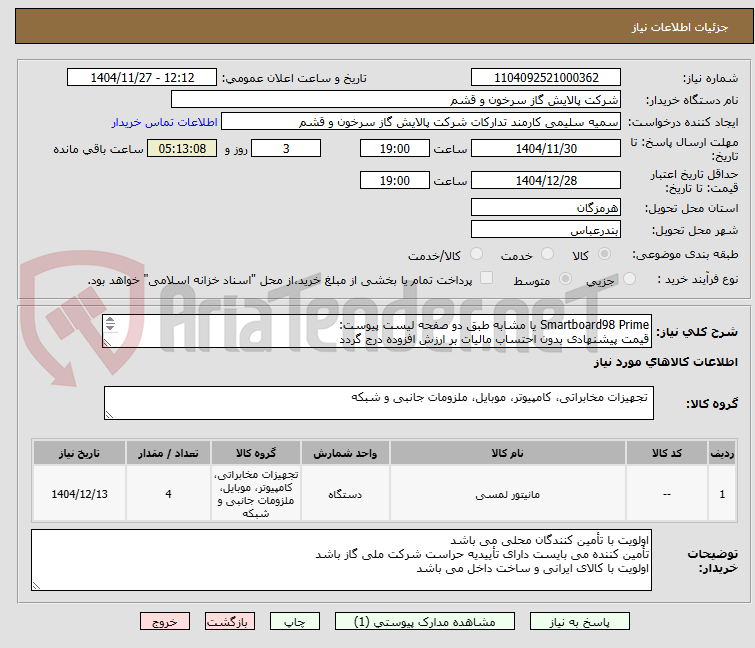Image resolution: width=755 pixels, height=648 pixels.
Task: Click the goods group text area
Action: coord(378,403)
